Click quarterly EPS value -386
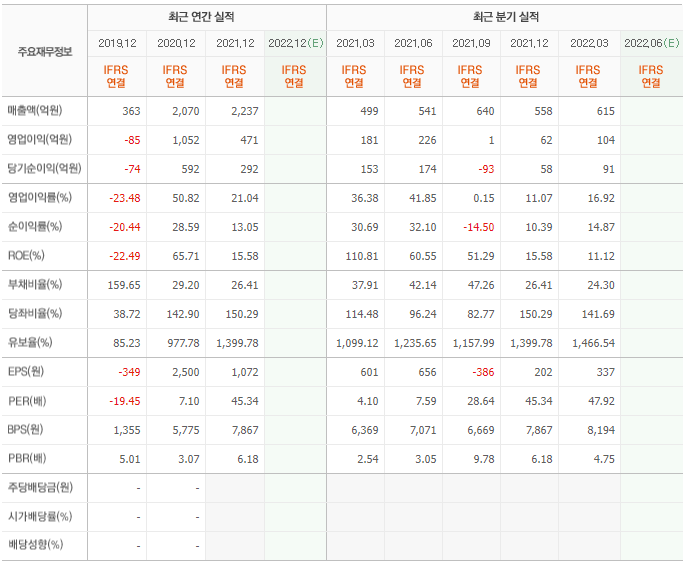687x561 pixels. [483, 372]
